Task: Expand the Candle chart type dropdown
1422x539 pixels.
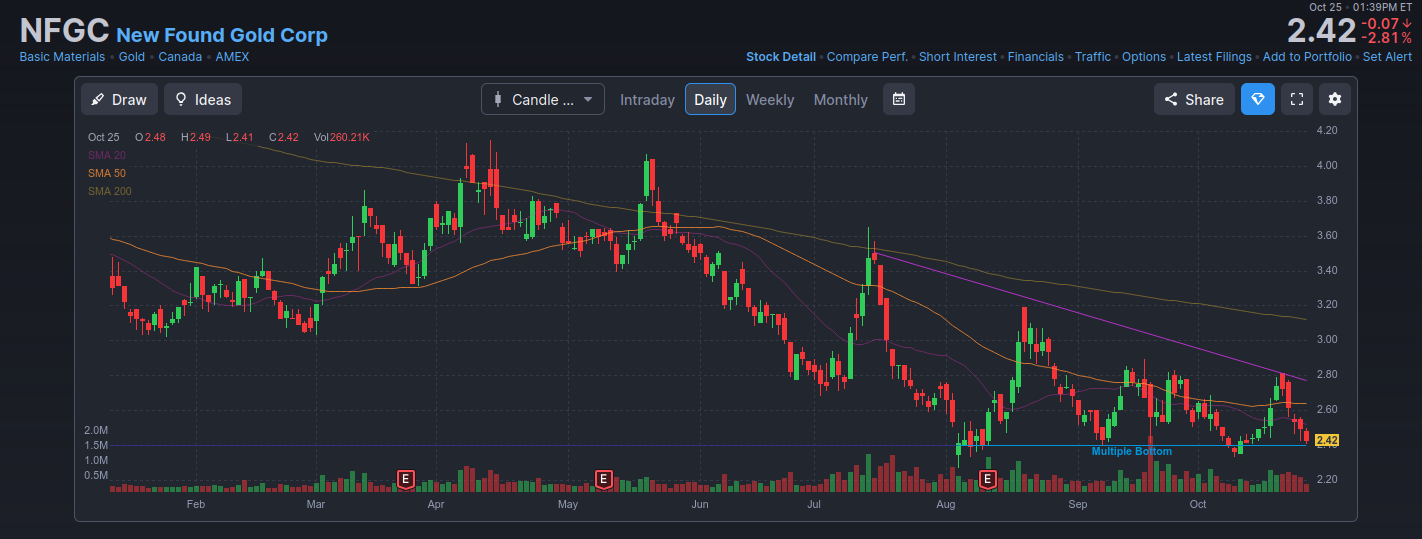Action: click(543, 99)
